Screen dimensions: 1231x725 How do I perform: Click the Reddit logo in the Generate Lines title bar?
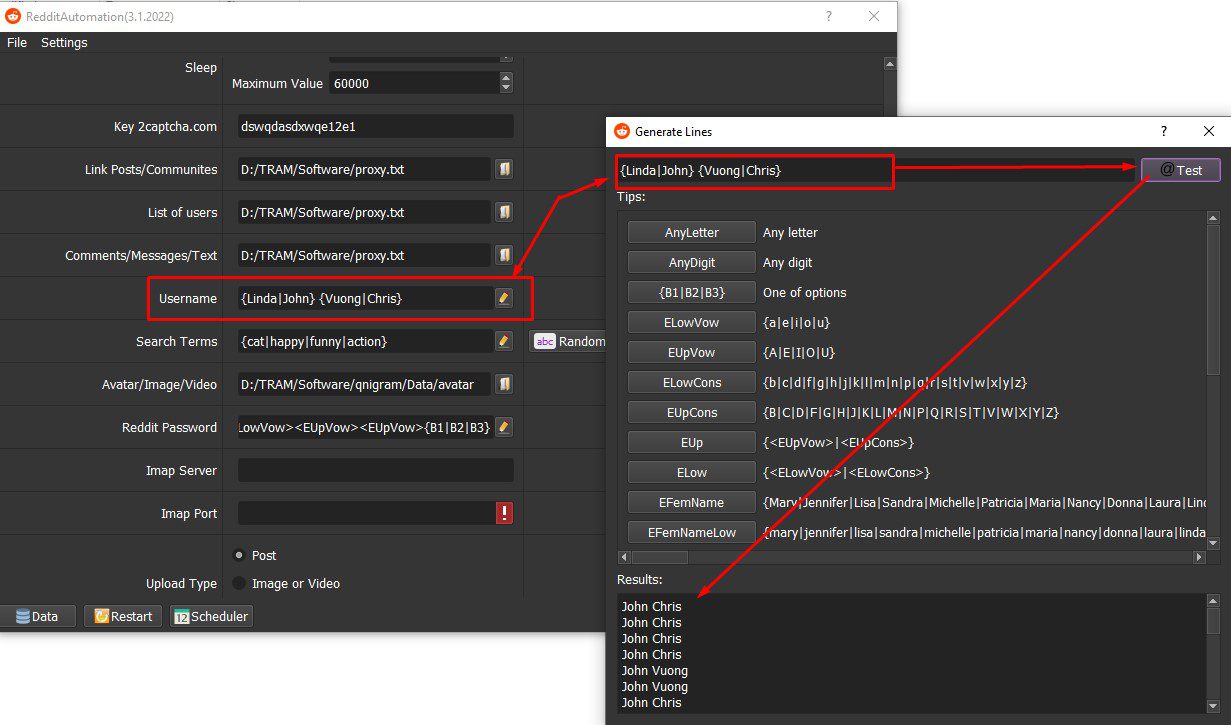click(x=621, y=131)
